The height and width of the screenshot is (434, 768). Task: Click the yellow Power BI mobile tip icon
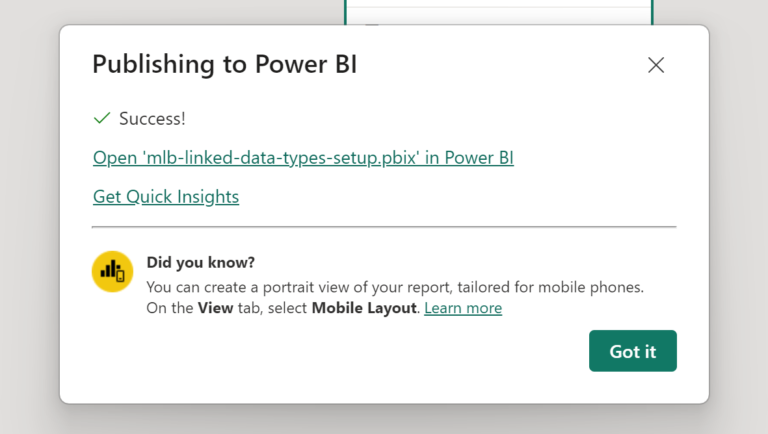point(113,271)
